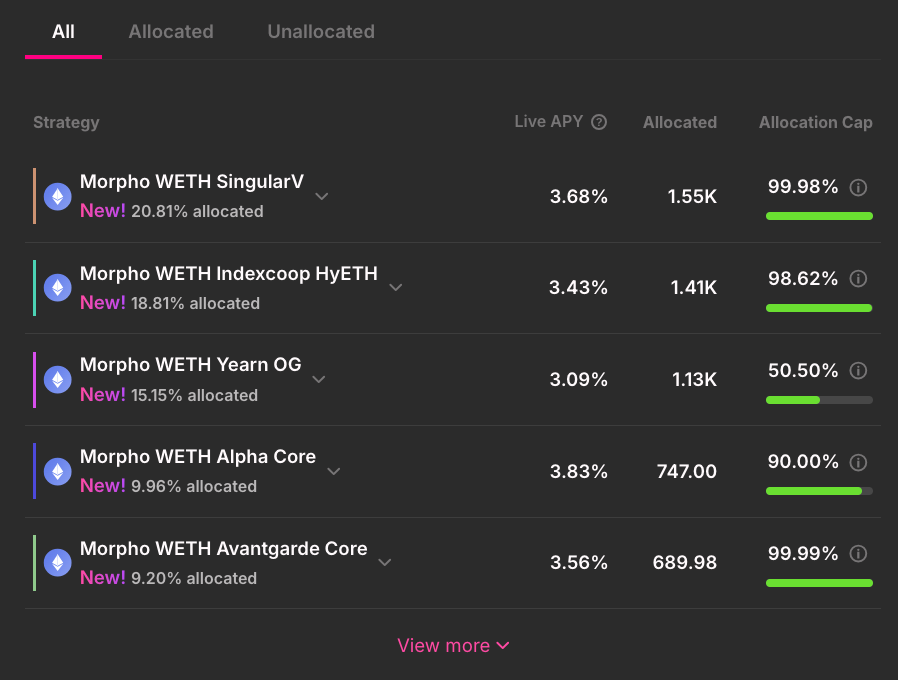Click the Allocated column header
Screen dimensions: 898x680
680,123
